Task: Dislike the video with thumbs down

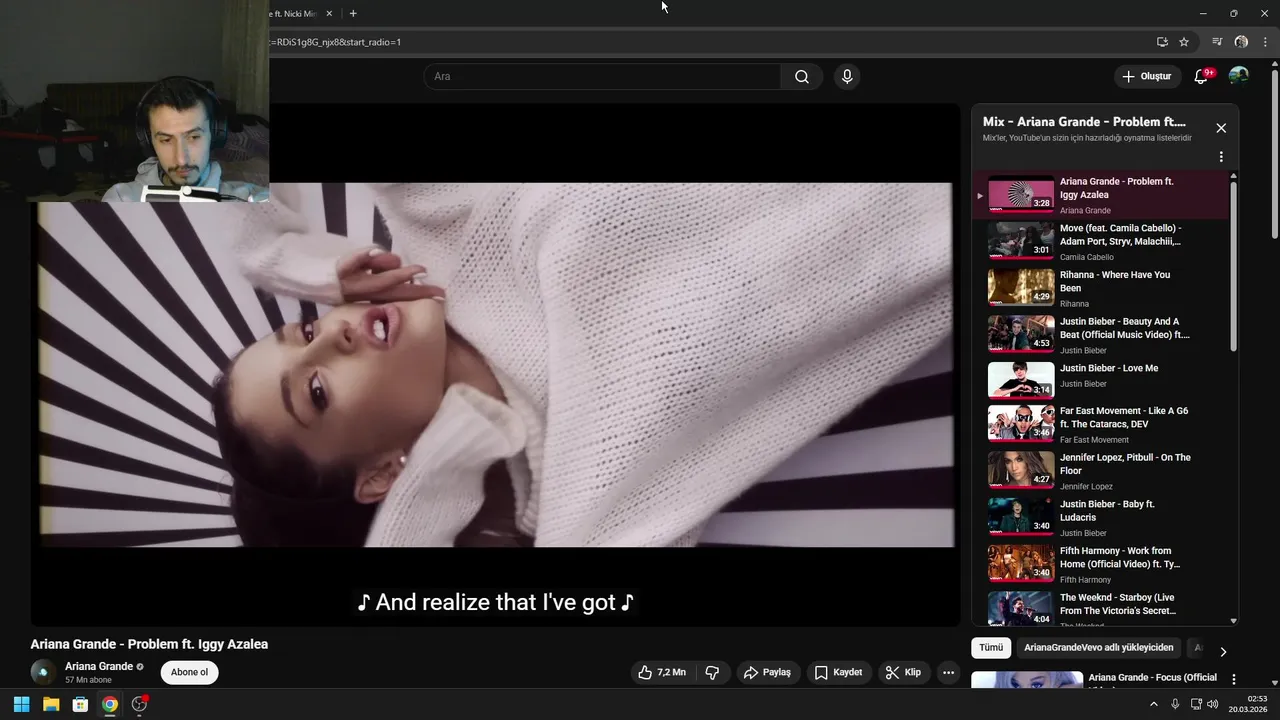Action: [x=712, y=673]
